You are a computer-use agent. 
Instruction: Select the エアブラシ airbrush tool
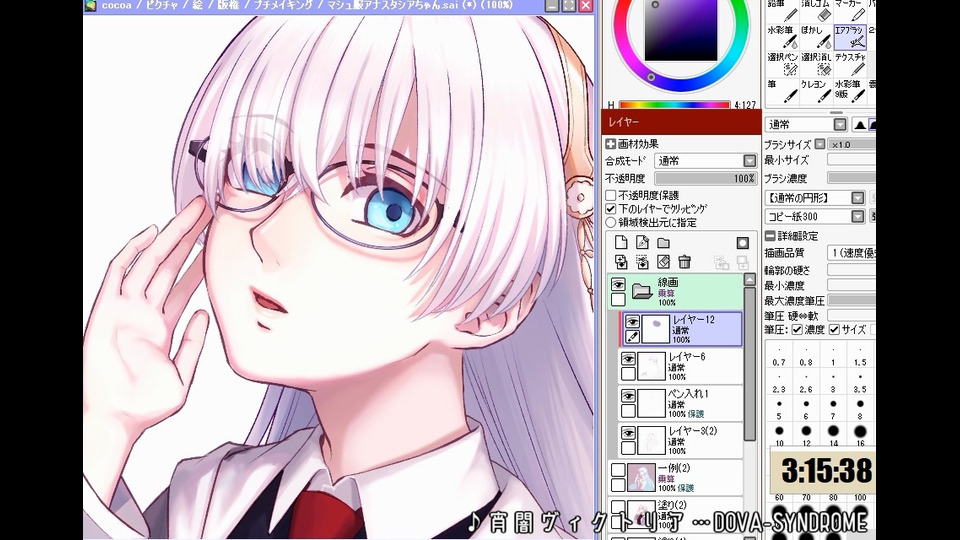point(850,37)
